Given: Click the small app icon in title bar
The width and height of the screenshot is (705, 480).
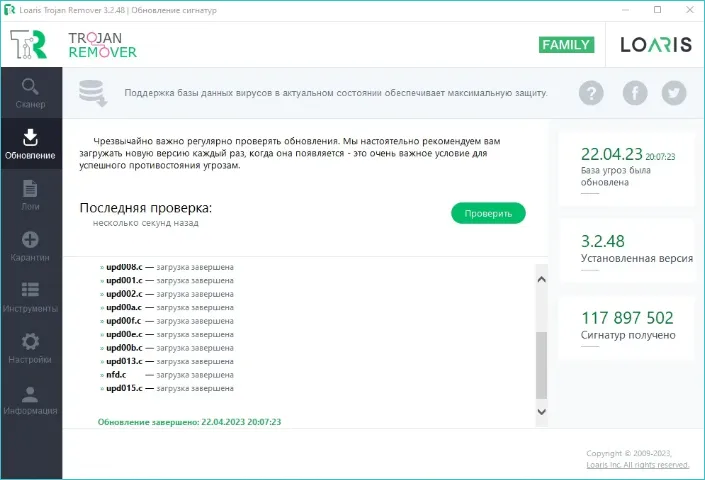Looking at the screenshot, I should 9,10.
